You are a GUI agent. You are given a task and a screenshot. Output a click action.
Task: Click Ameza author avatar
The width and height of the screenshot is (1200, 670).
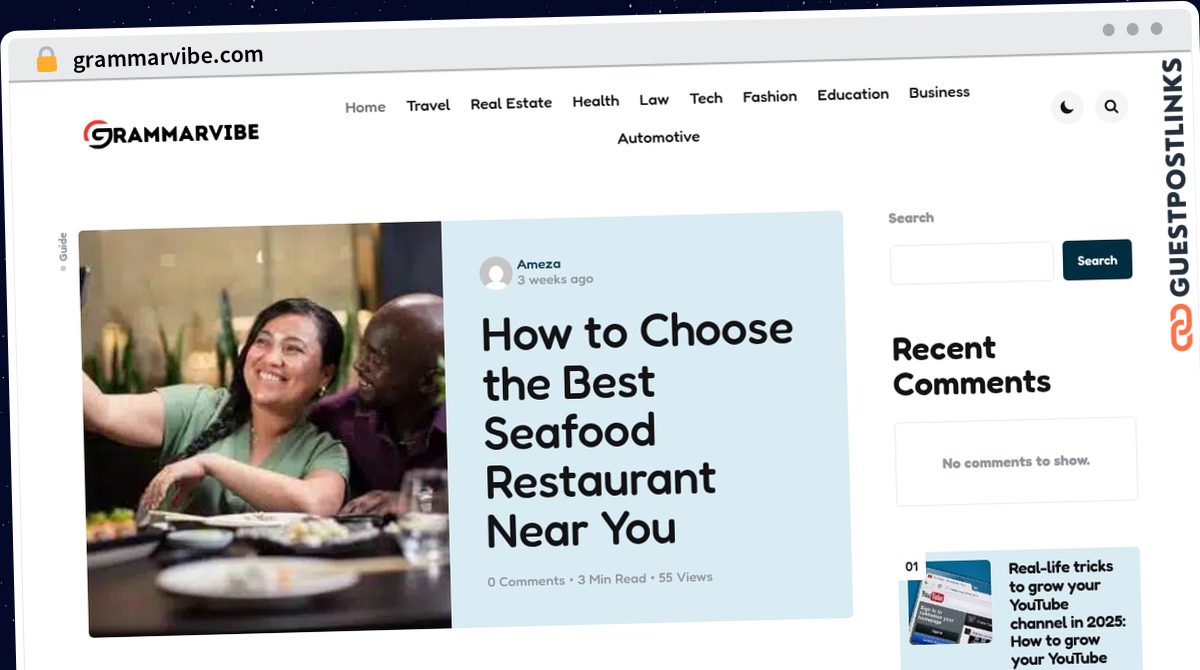[496, 273]
